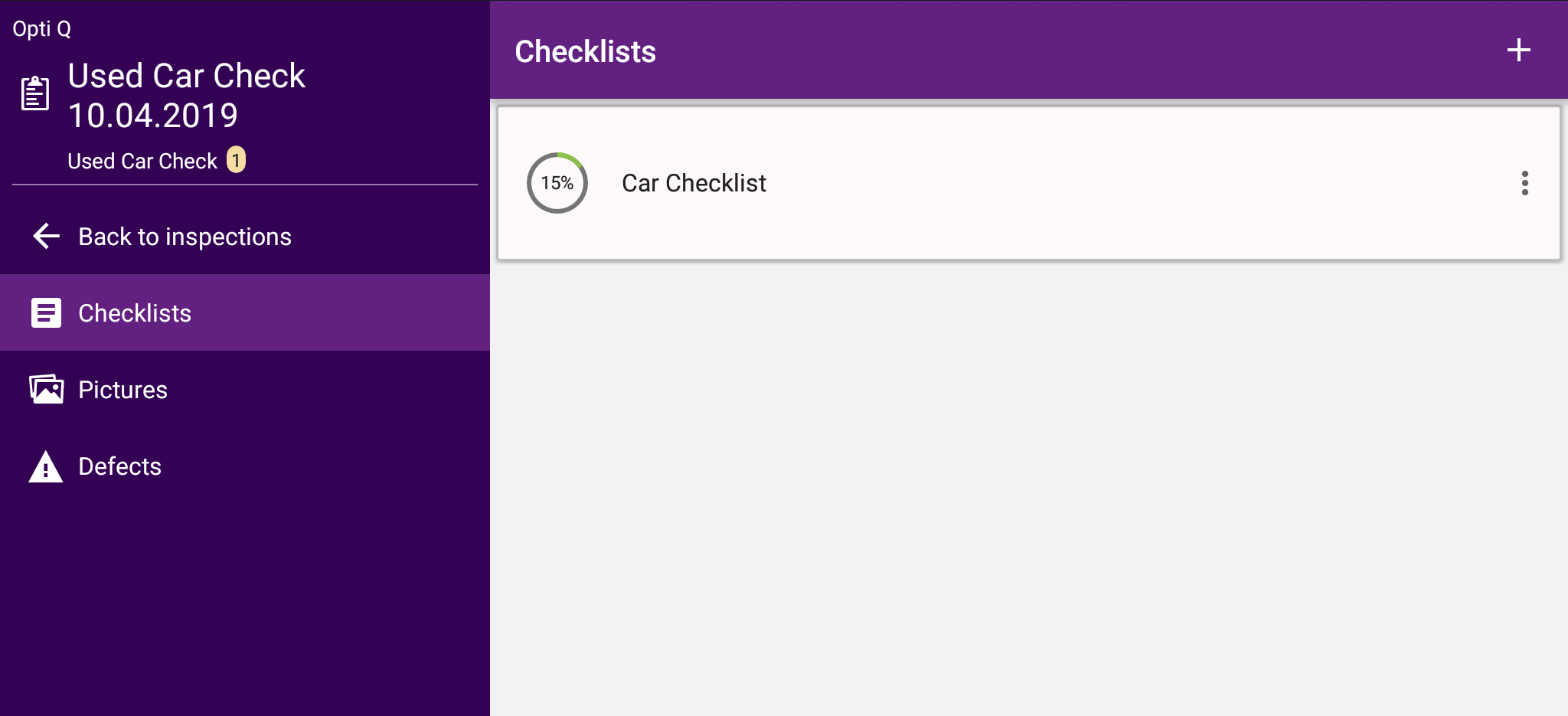Select the Defects warning triangle icon
This screenshot has height=716, width=1568.
point(46,466)
